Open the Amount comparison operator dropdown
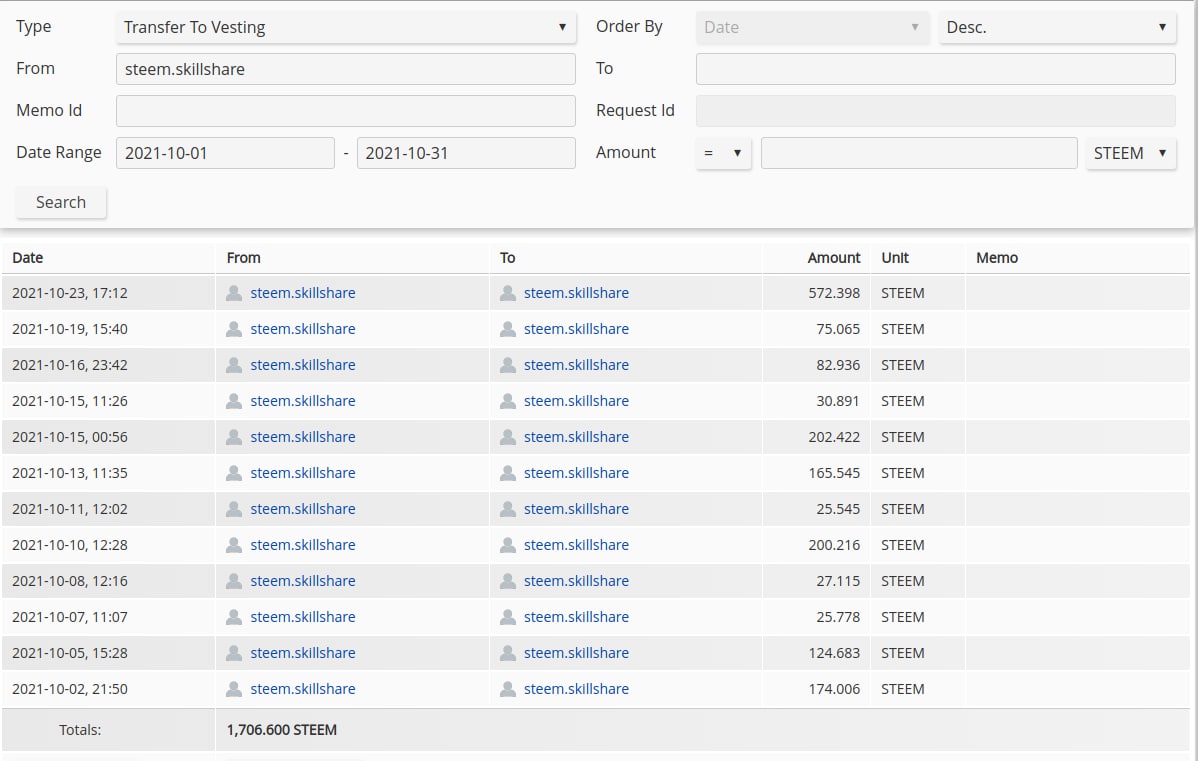Screen dimensions: 1198x761 [723, 153]
